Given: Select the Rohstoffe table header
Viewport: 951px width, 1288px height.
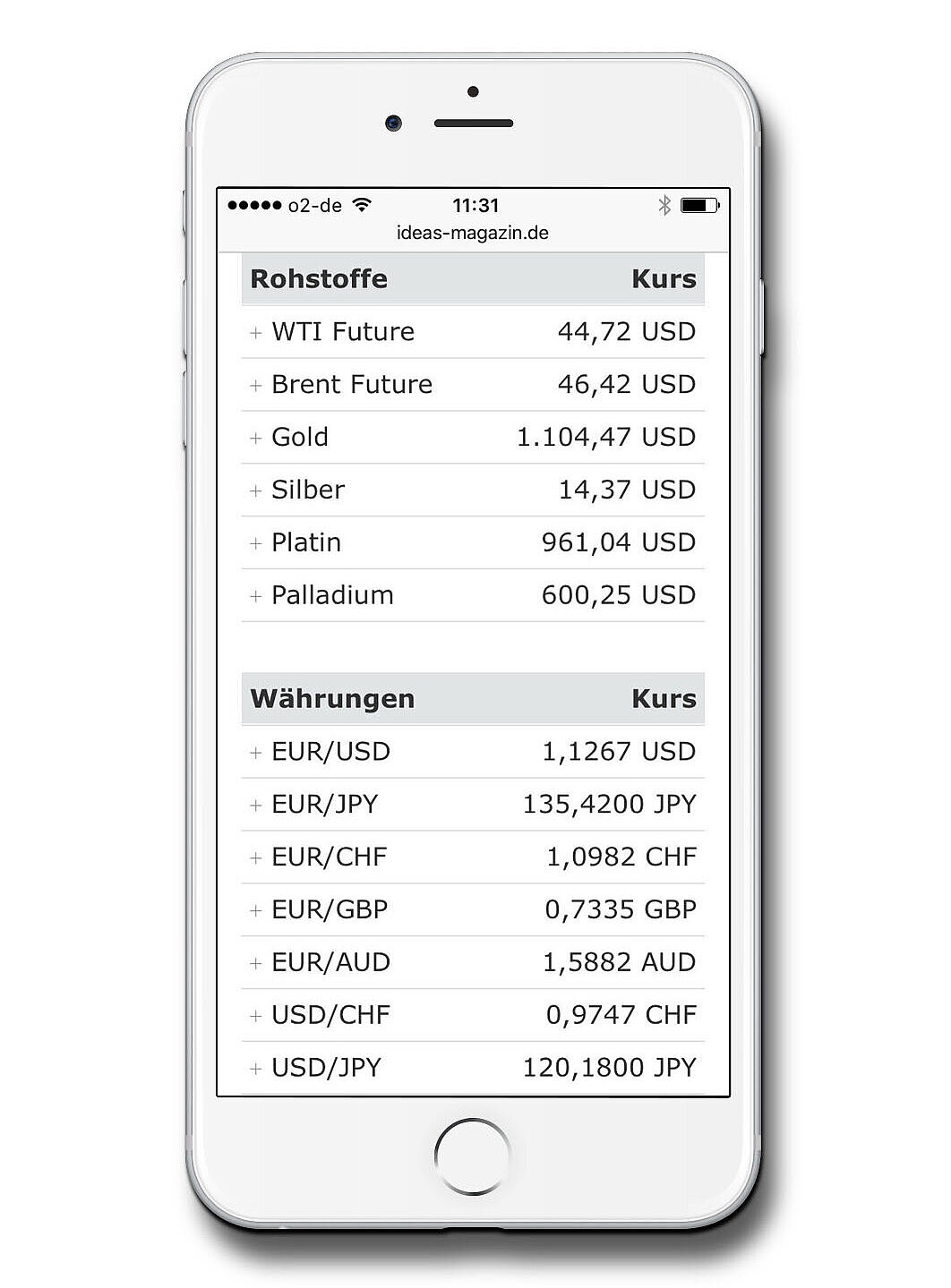Looking at the screenshot, I should (473, 278).
